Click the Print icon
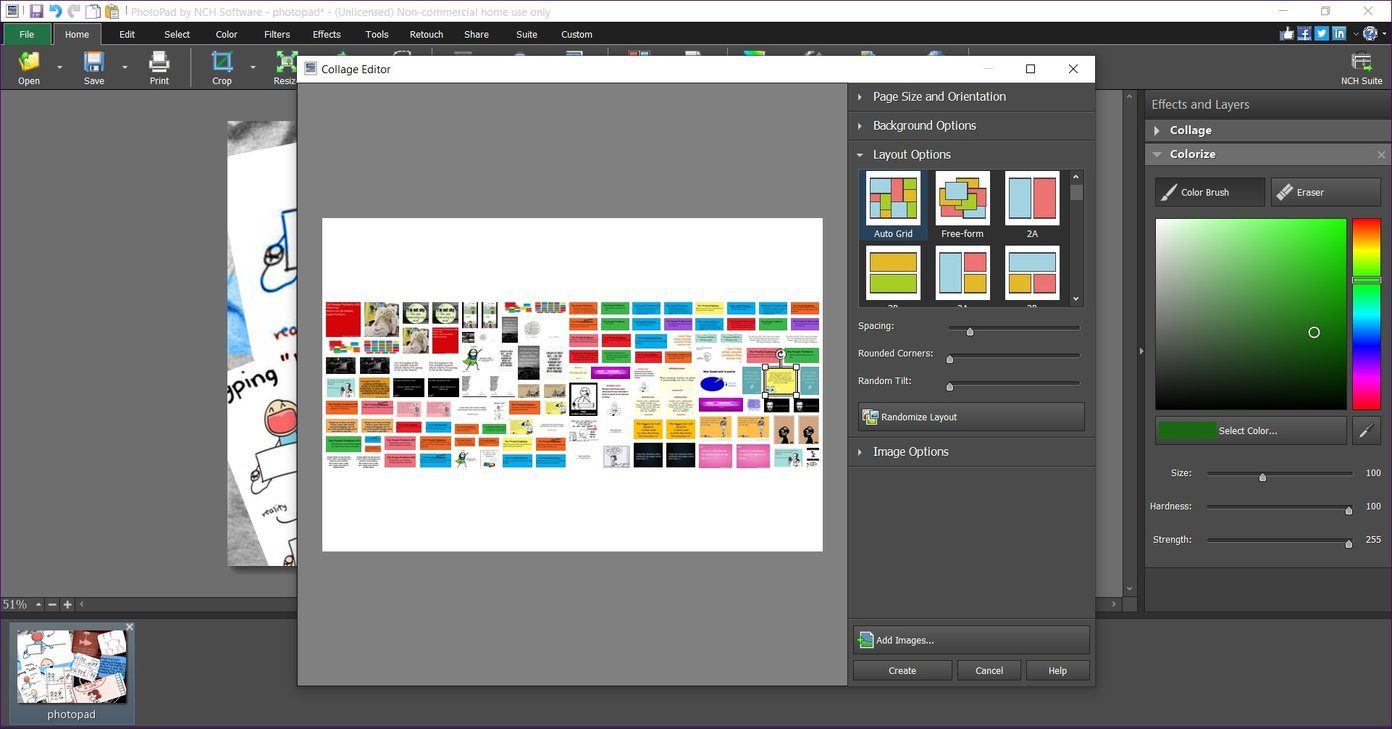Viewport: 1392px width, 729px height. click(x=159, y=67)
